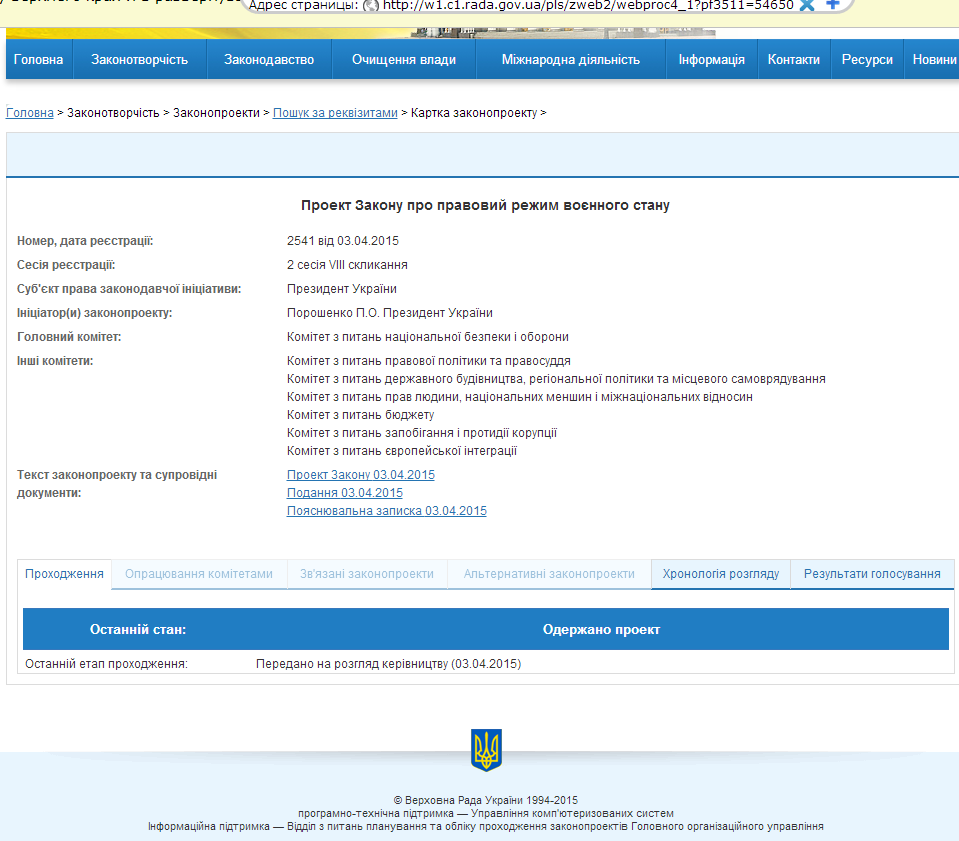Click the bill title Проект Закону про правовий режим
The height and width of the screenshot is (841, 959).
pos(485,206)
